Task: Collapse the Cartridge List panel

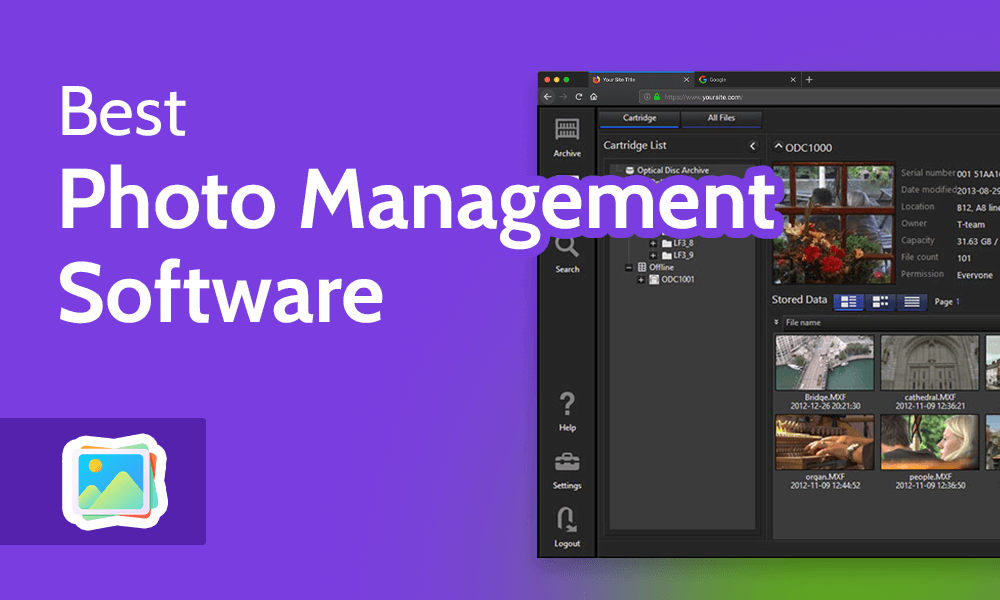Action: pos(751,145)
